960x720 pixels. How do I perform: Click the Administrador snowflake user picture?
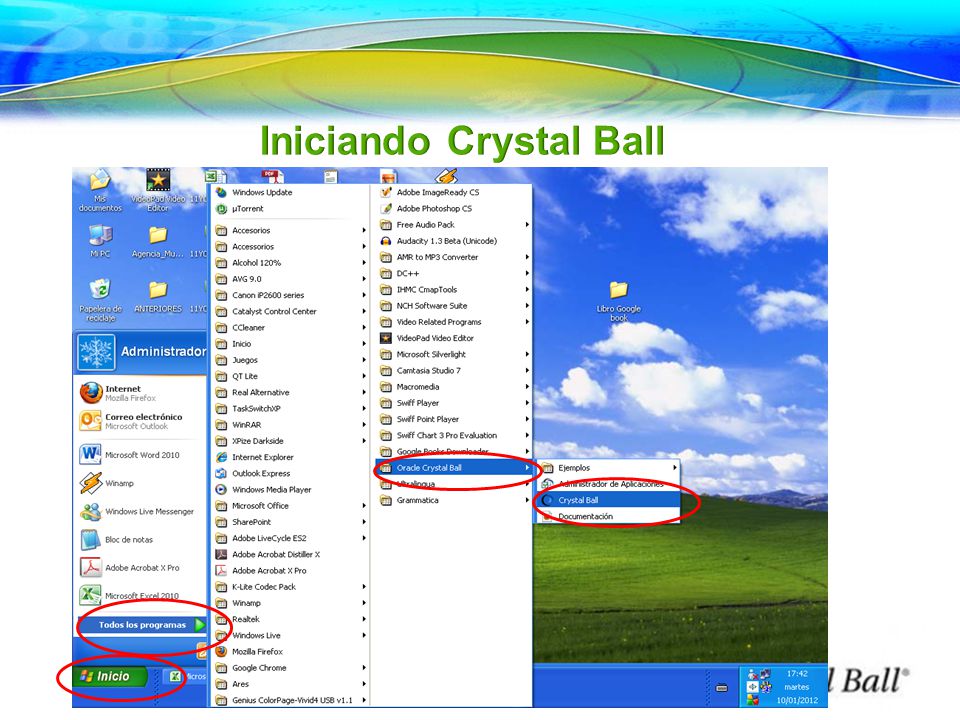coord(97,352)
